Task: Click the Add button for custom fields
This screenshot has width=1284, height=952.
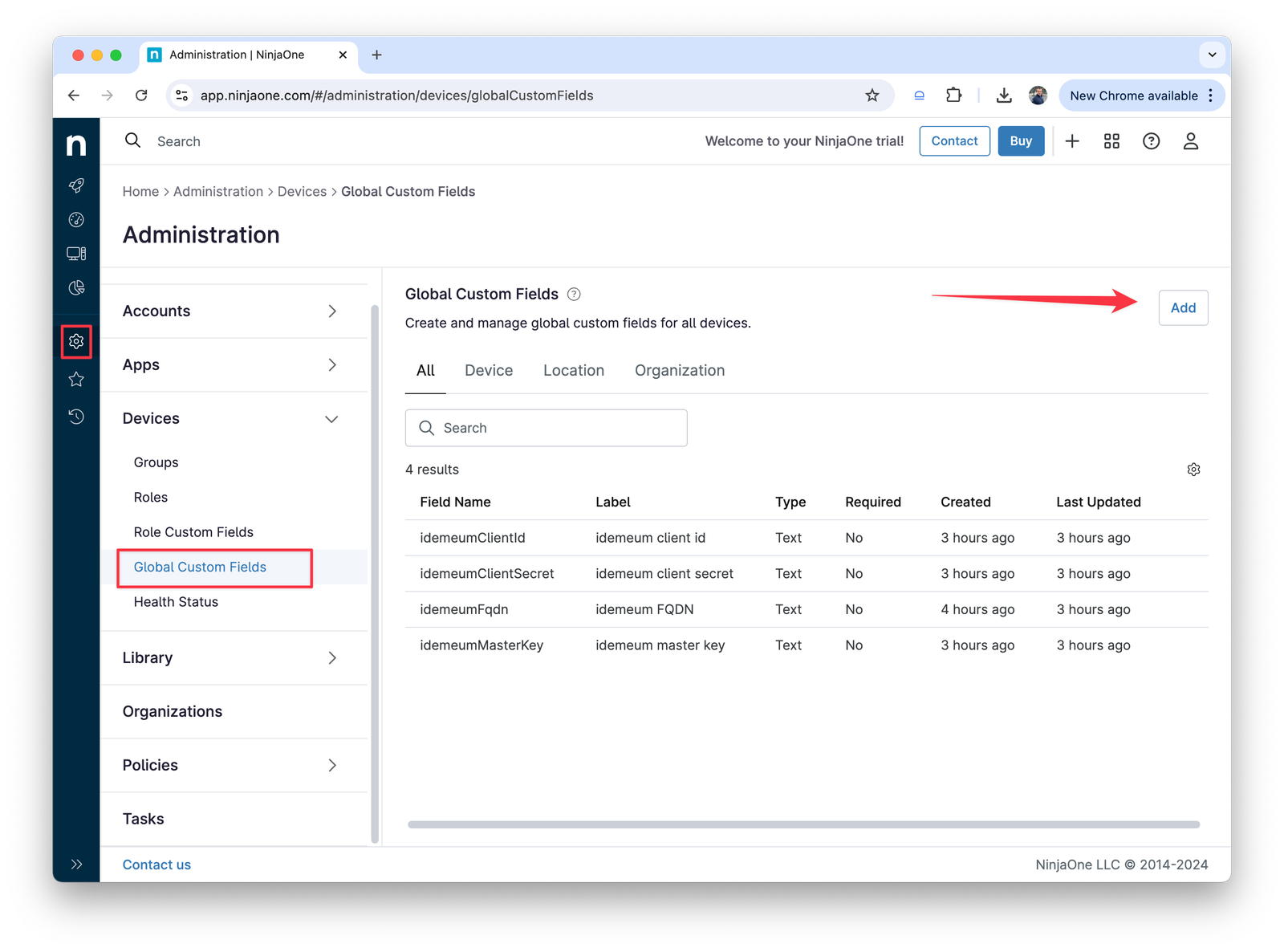Action: [1183, 307]
